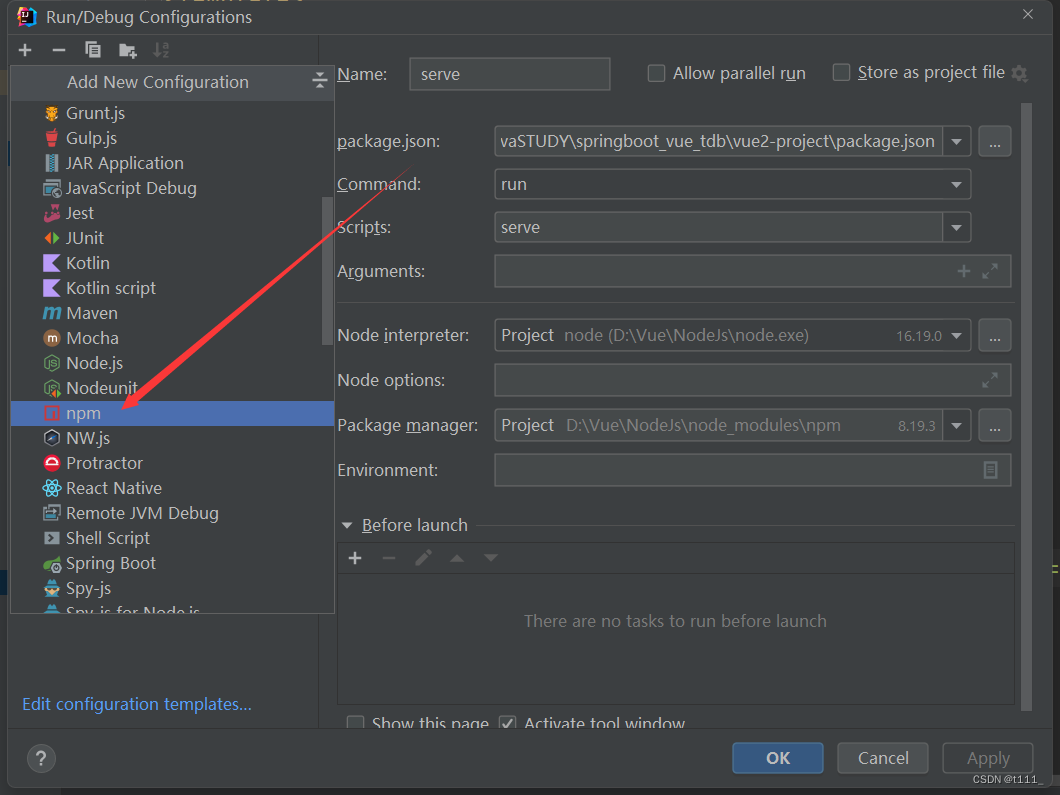Image resolution: width=1060 pixels, height=795 pixels.
Task: Click the Store as project file gear icon
Action: (x=1019, y=74)
